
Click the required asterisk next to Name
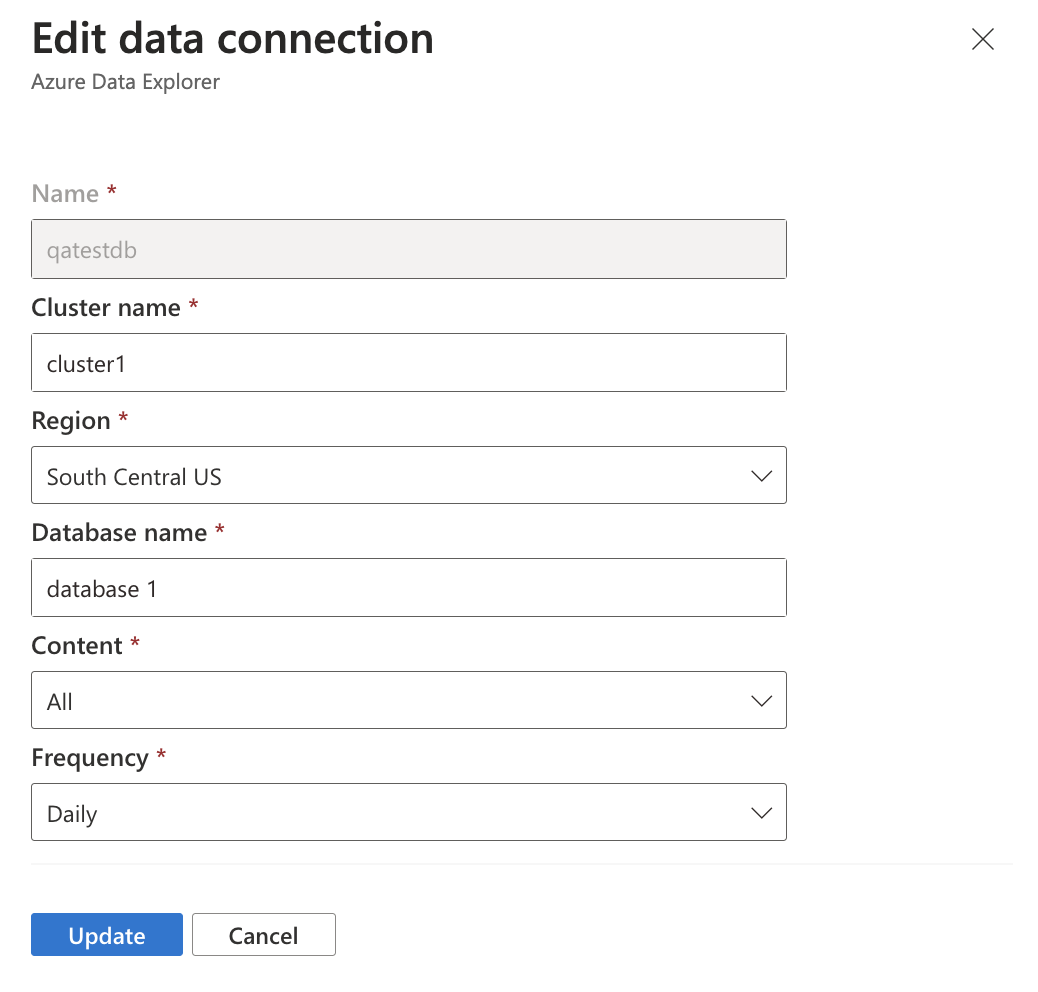click(110, 190)
